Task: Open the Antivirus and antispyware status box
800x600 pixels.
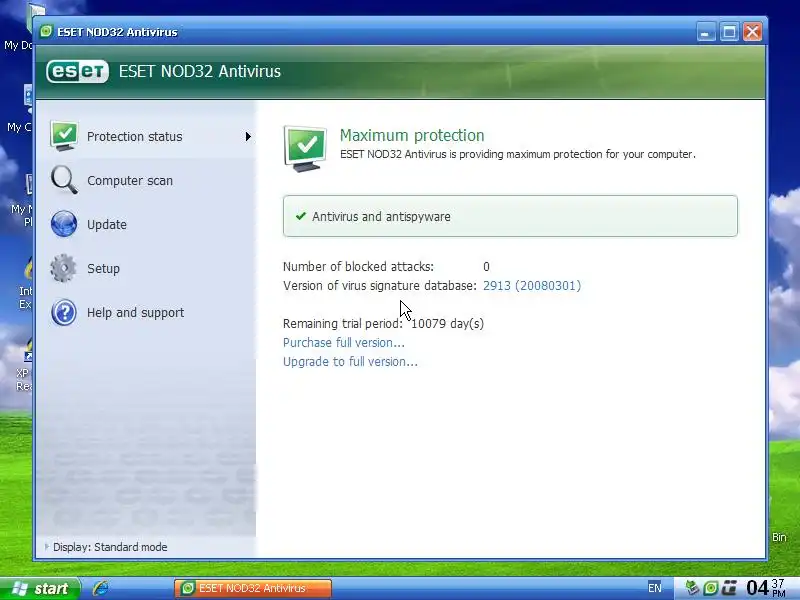Action: point(510,216)
